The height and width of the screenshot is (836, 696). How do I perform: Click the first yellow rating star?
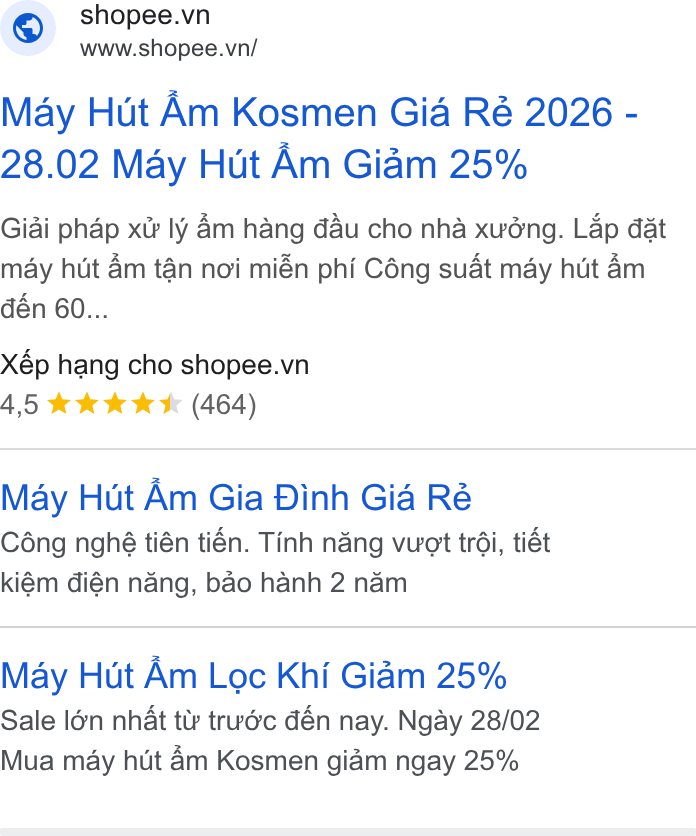pos(59,404)
